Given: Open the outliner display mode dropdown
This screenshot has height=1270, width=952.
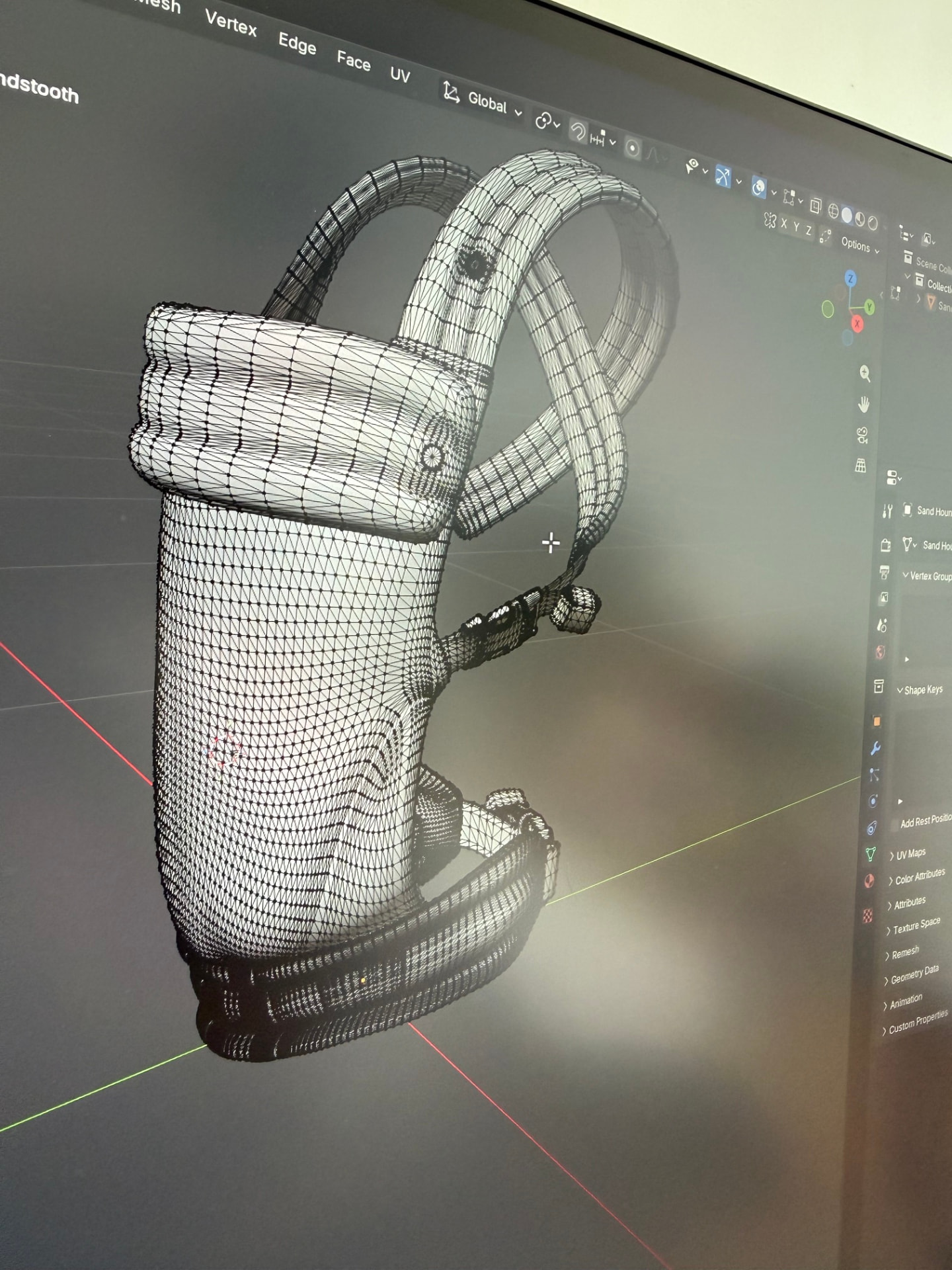Looking at the screenshot, I should coord(929,240).
